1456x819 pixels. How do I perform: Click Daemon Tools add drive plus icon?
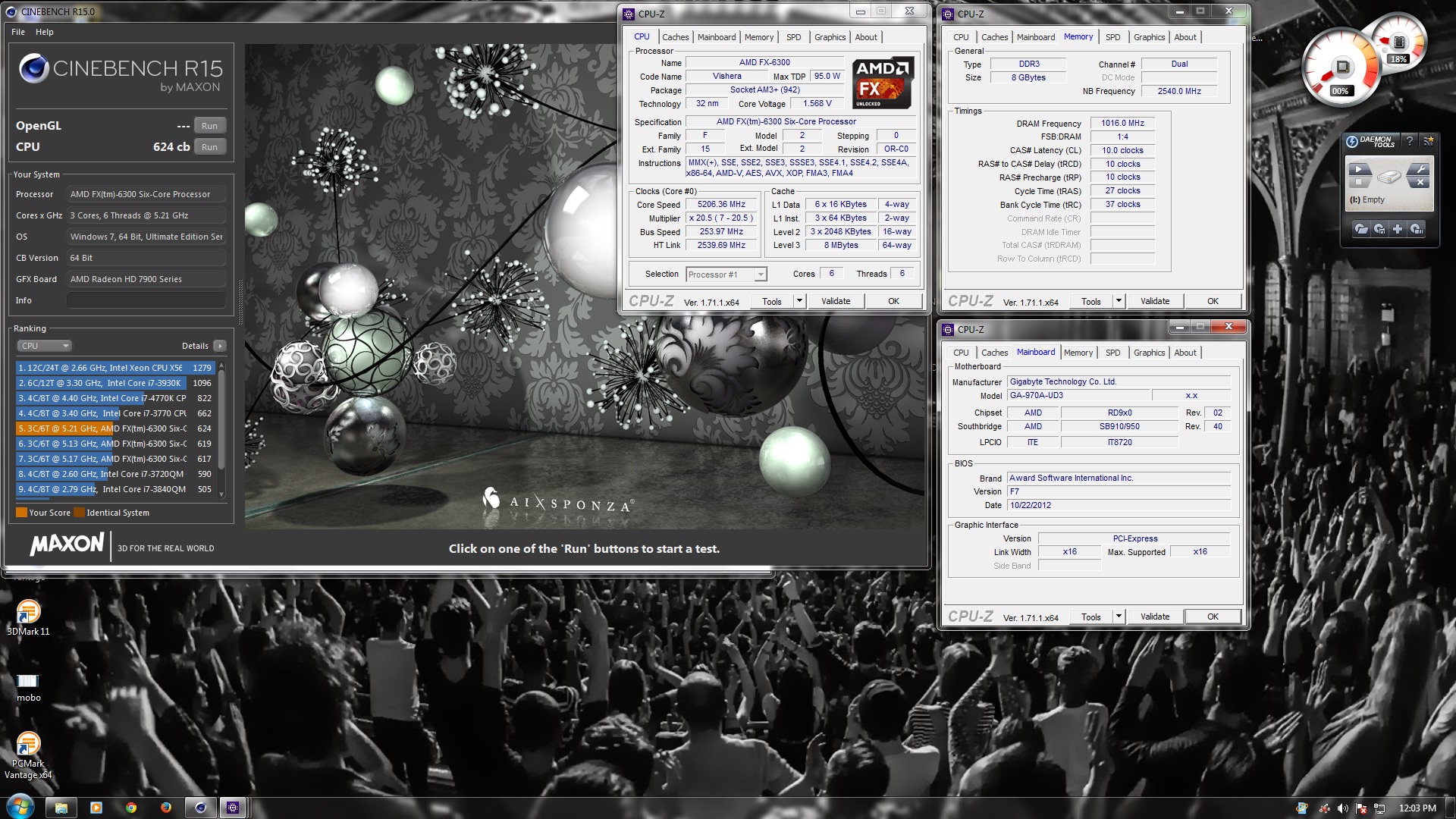pos(1398,228)
